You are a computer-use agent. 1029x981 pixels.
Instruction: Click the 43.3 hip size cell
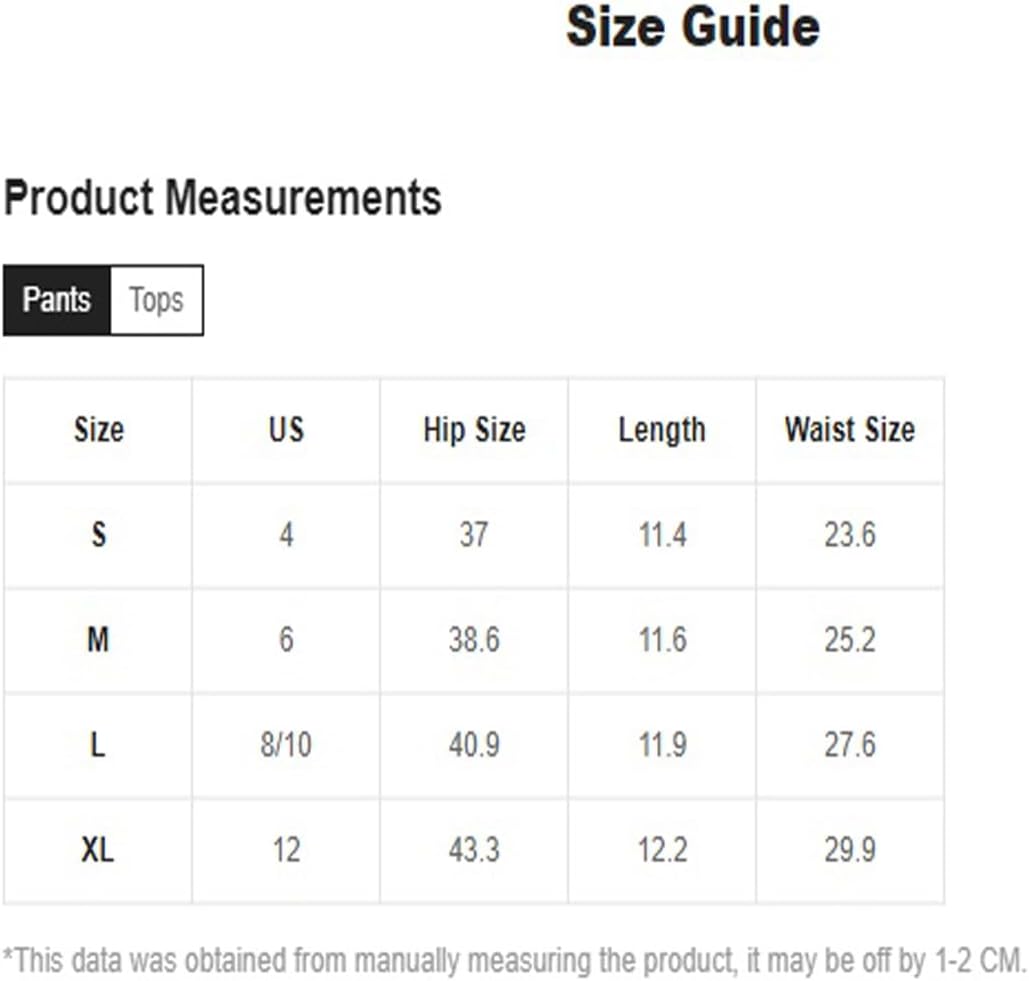474,850
